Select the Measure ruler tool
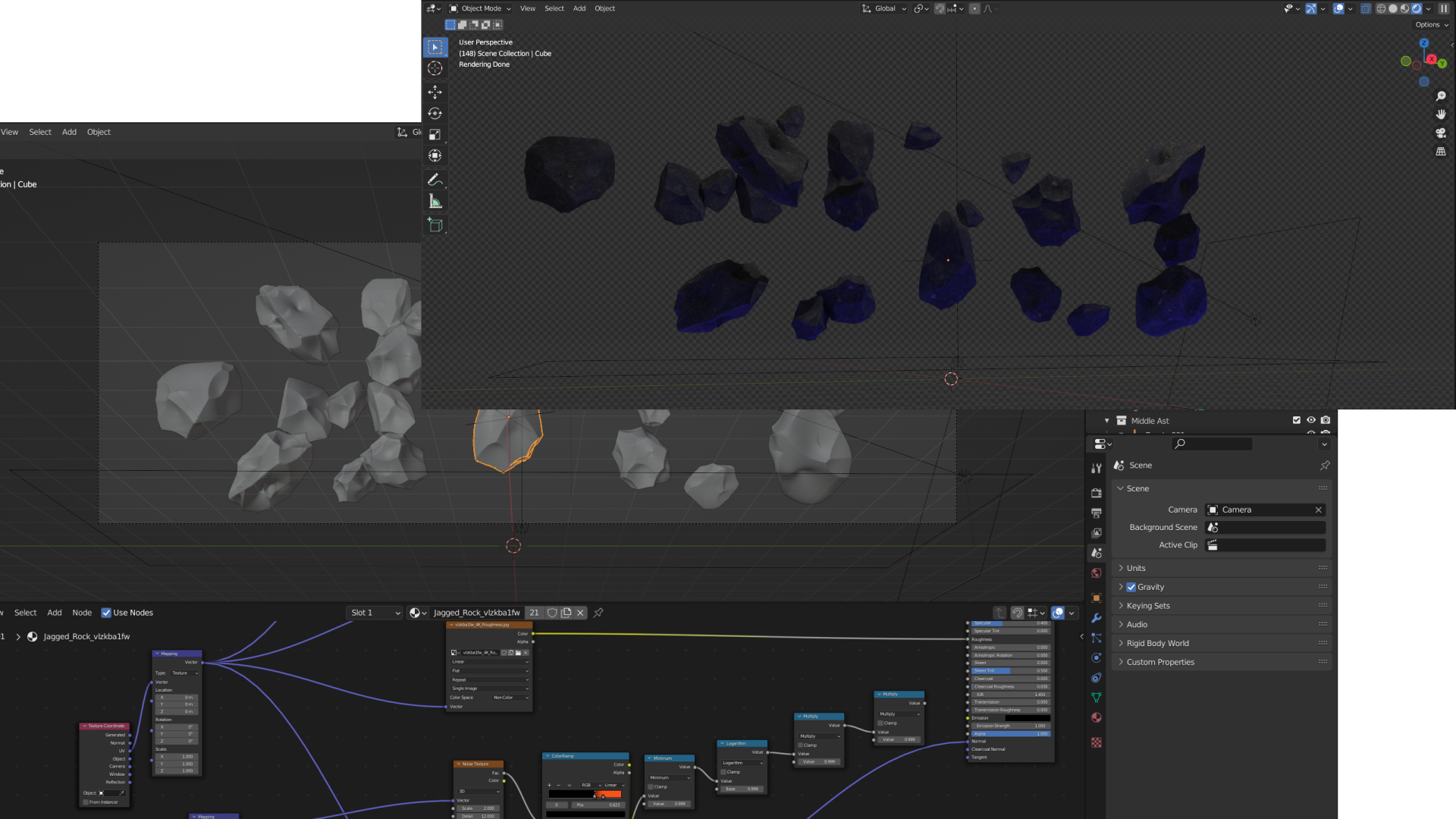The height and width of the screenshot is (819, 1456). [435, 202]
